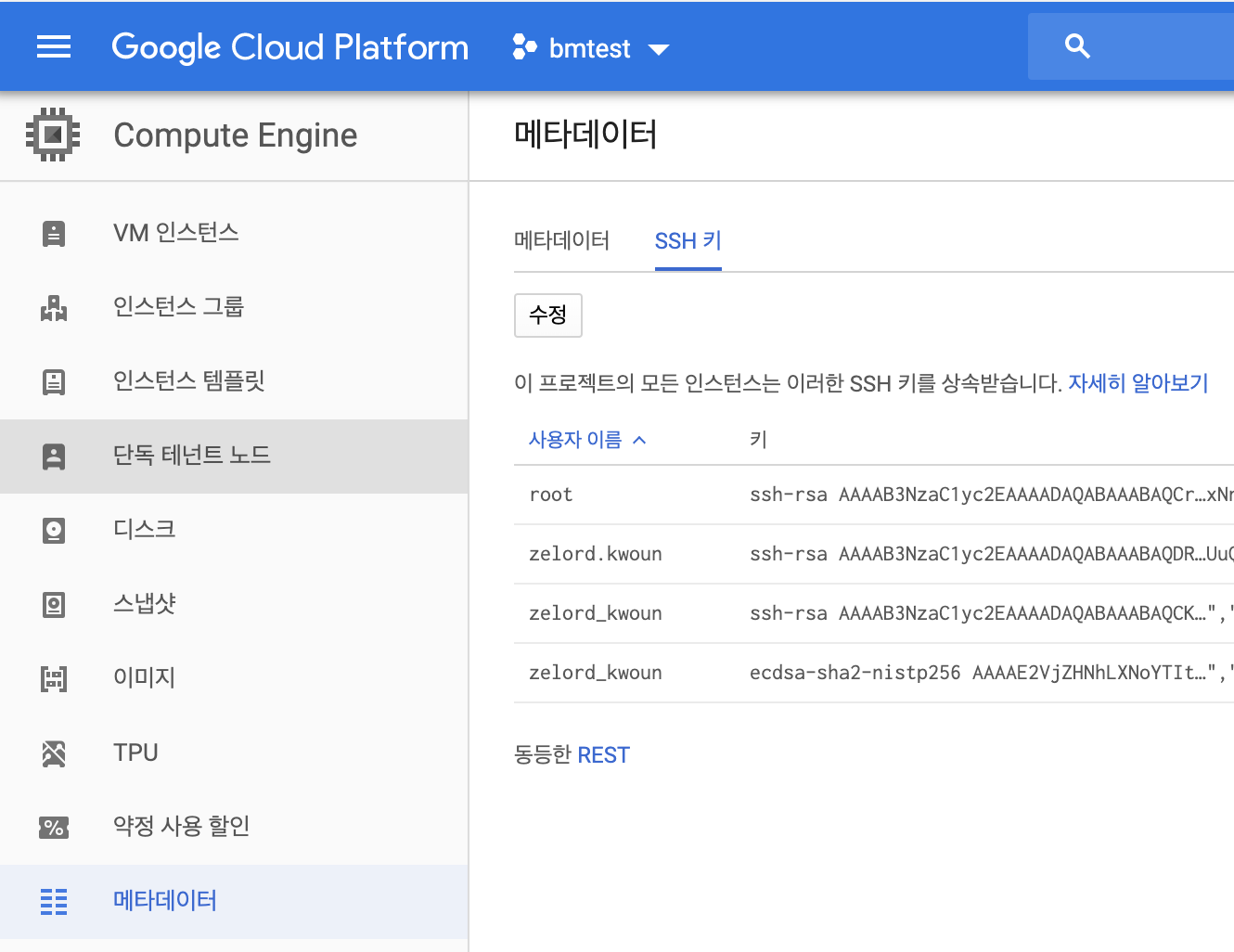Viewport: 1234px width, 952px height.
Task: Click the 키 column header
Action: coord(758,440)
